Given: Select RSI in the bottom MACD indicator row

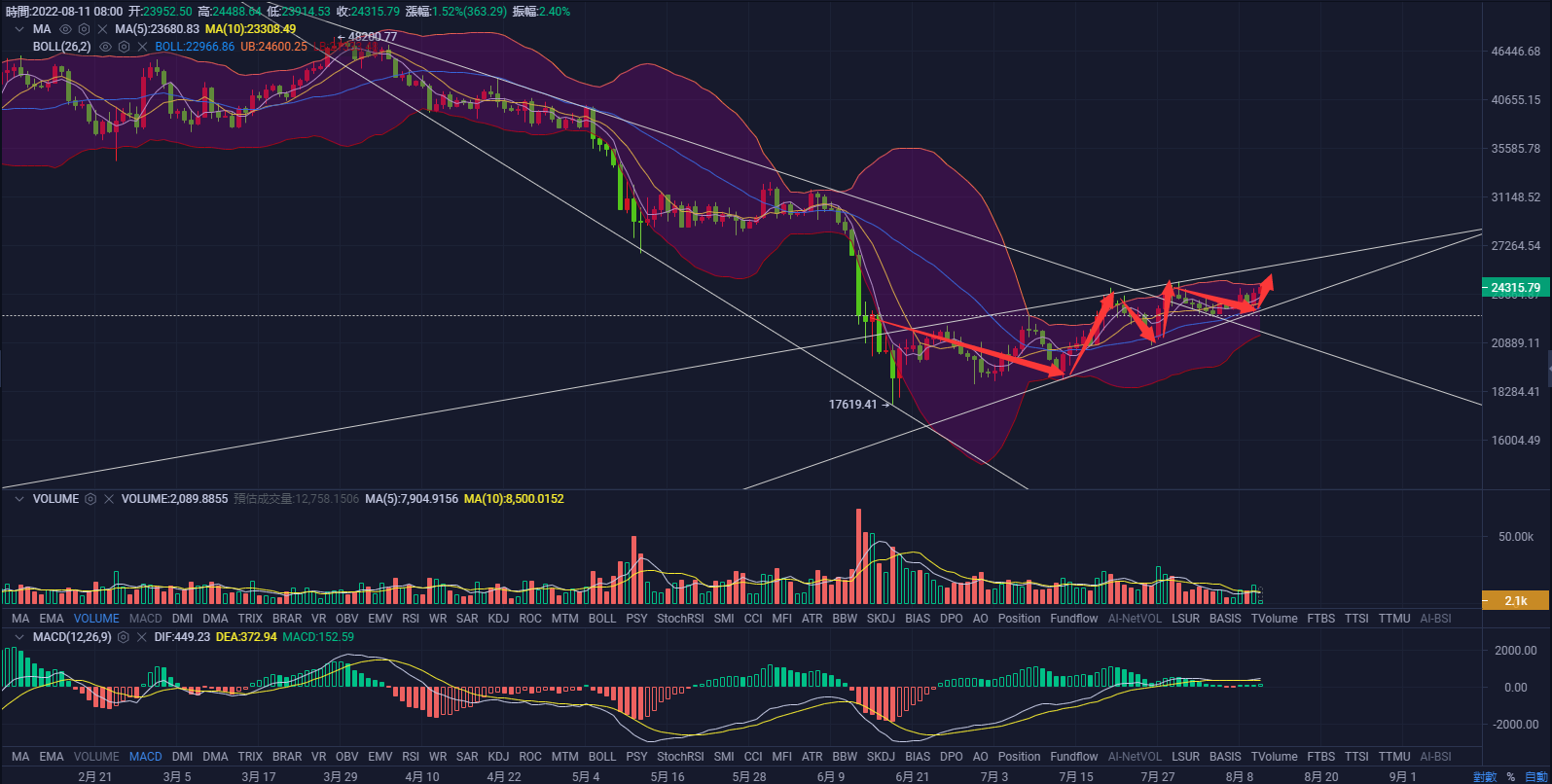Looking at the screenshot, I should pyautogui.click(x=411, y=757).
